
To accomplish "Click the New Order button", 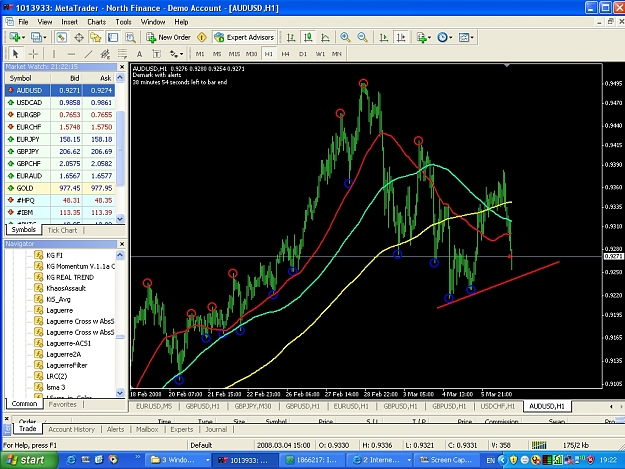I will pyautogui.click(x=169, y=37).
